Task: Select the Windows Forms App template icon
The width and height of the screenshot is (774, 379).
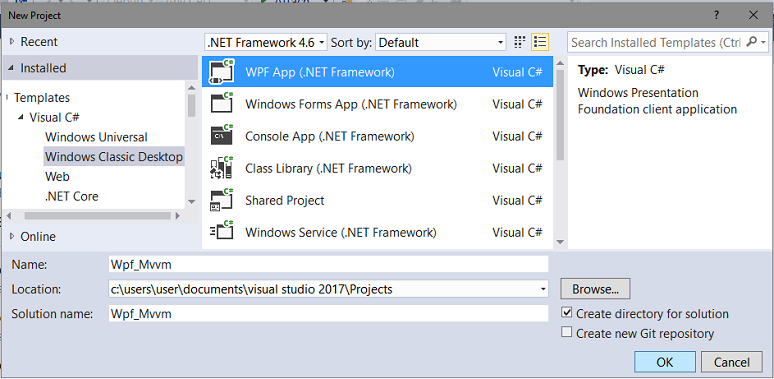Action: click(x=222, y=104)
